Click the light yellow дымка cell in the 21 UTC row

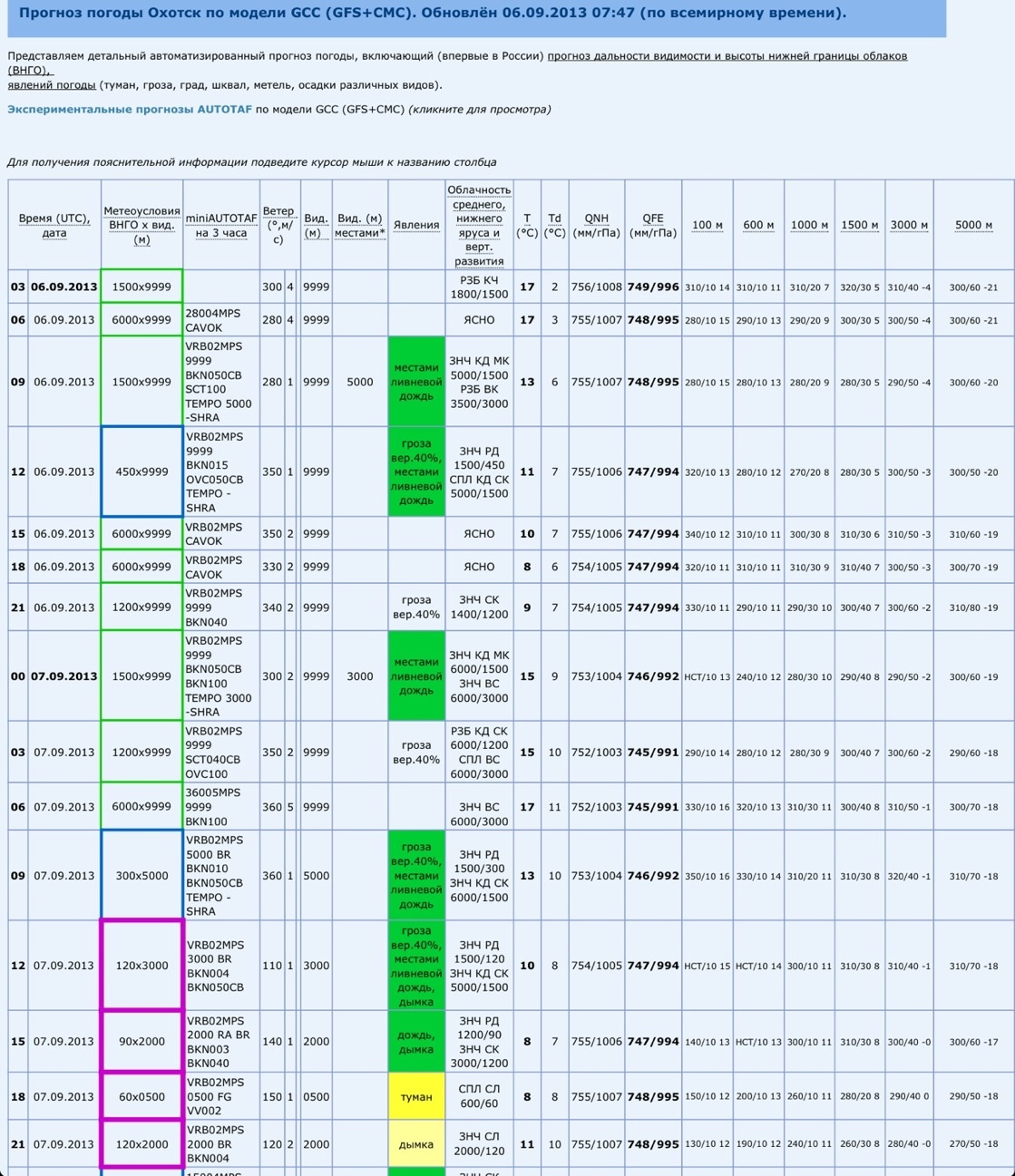(x=416, y=1144)
